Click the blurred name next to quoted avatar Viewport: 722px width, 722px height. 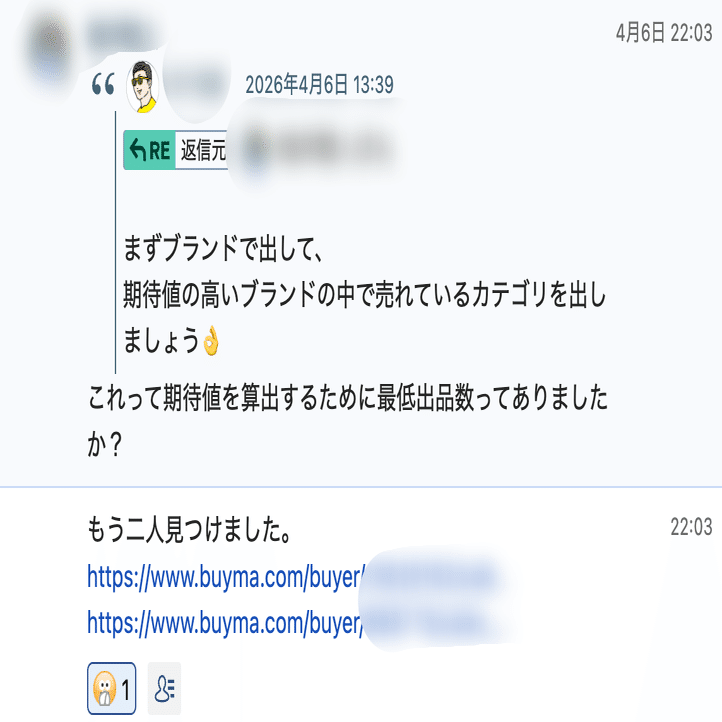pyautogui.click(x=197, y=85)
